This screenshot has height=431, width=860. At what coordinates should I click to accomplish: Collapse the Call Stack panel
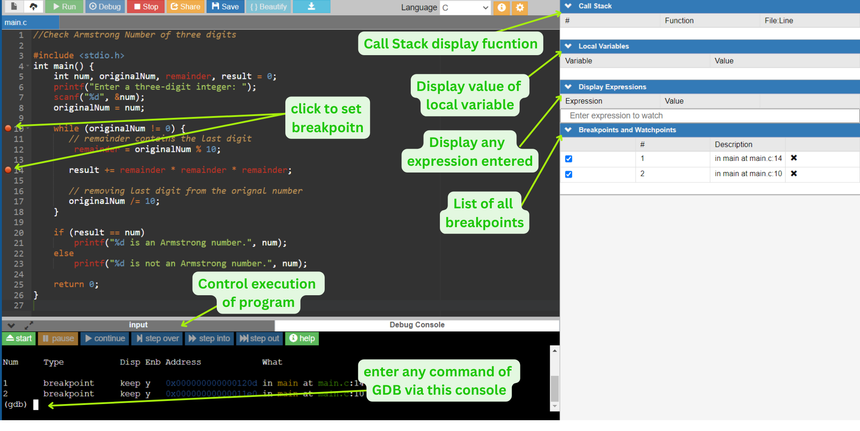coord(568,6)
